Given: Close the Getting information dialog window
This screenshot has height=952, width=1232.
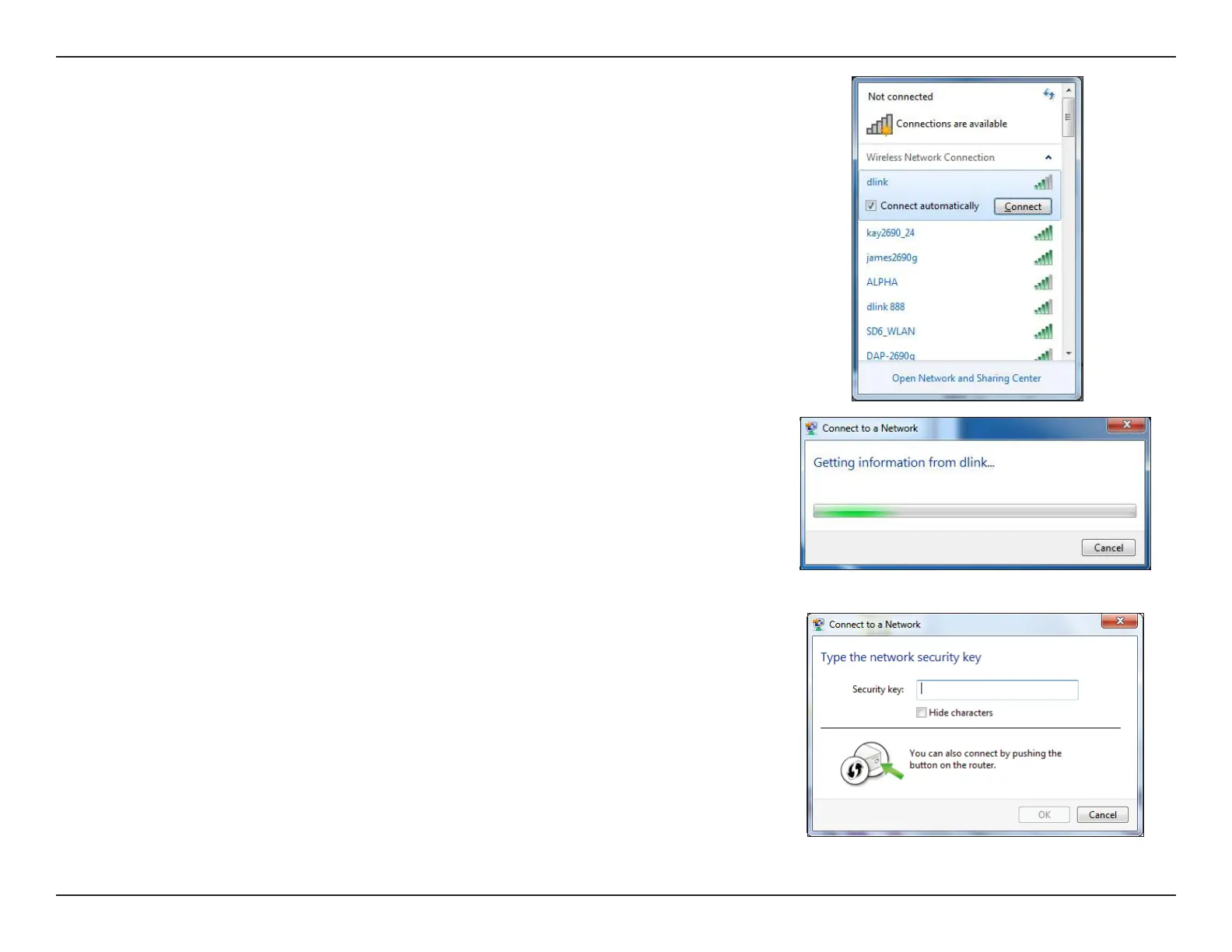Looking at the screenshot, I should coord(1126,425).
